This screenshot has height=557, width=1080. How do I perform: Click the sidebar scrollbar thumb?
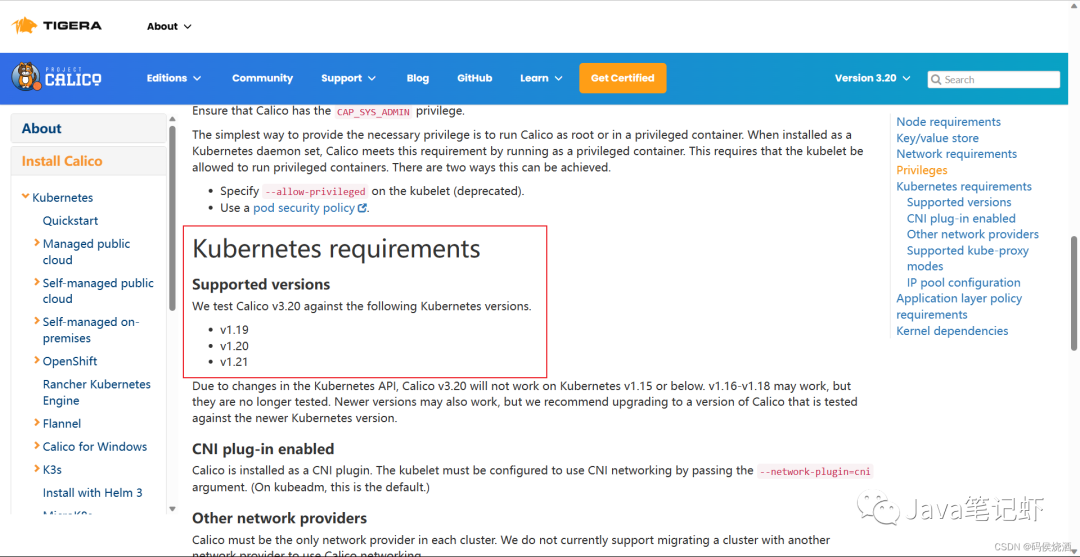[172, 218]
